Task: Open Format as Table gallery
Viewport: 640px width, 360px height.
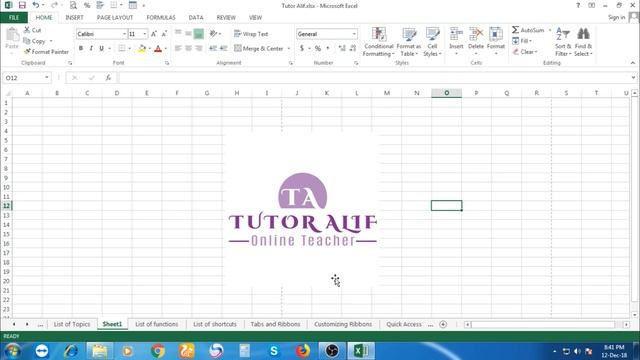Action: coord(409,42)
